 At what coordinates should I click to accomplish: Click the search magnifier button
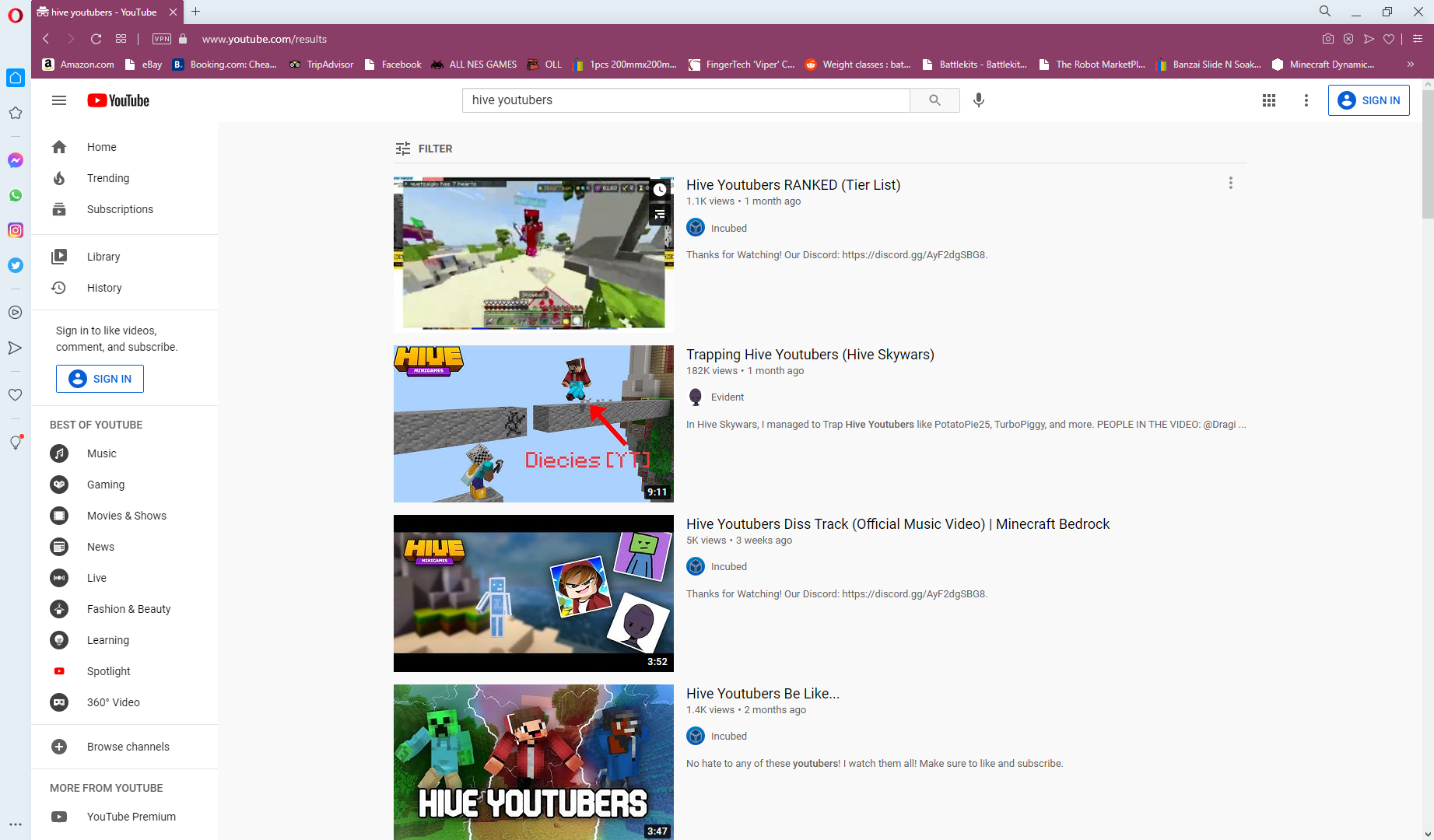click(934, 100)
